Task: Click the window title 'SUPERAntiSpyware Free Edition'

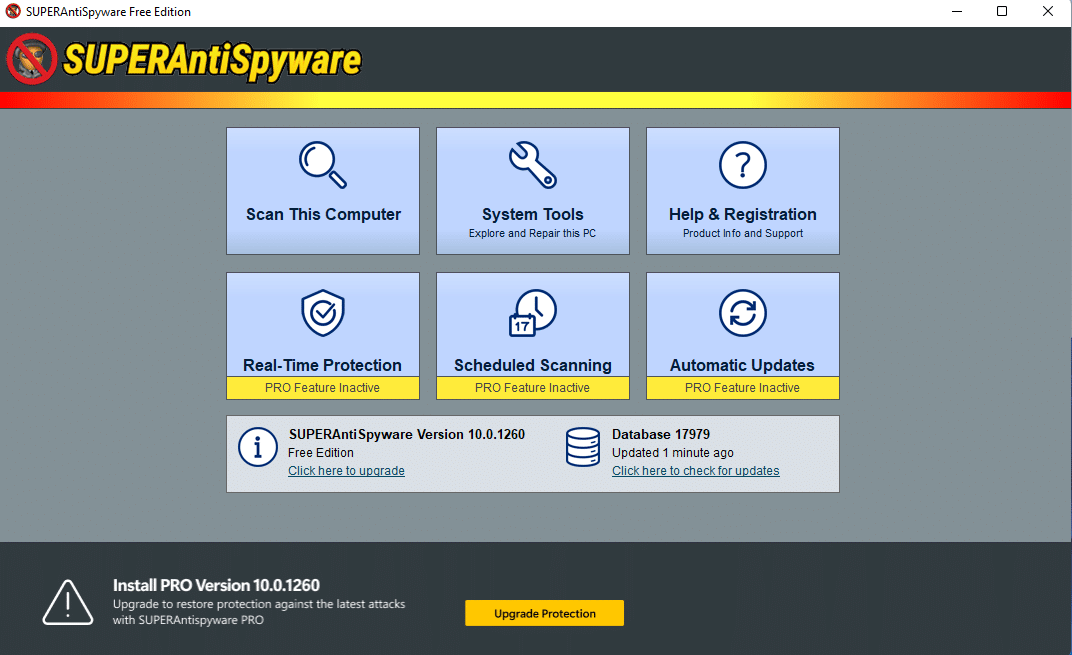Action: (x=108, y=12)
